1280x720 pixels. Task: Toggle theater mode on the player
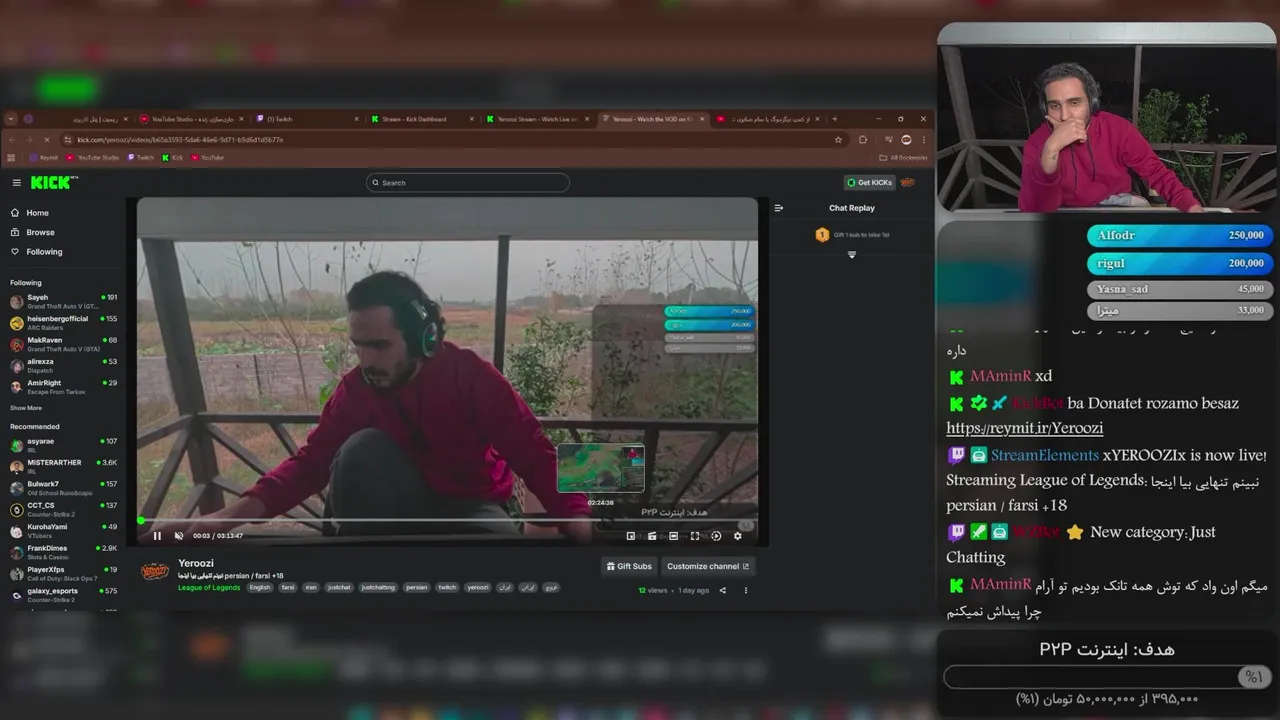pyautogui.click(x=673, y=536)
